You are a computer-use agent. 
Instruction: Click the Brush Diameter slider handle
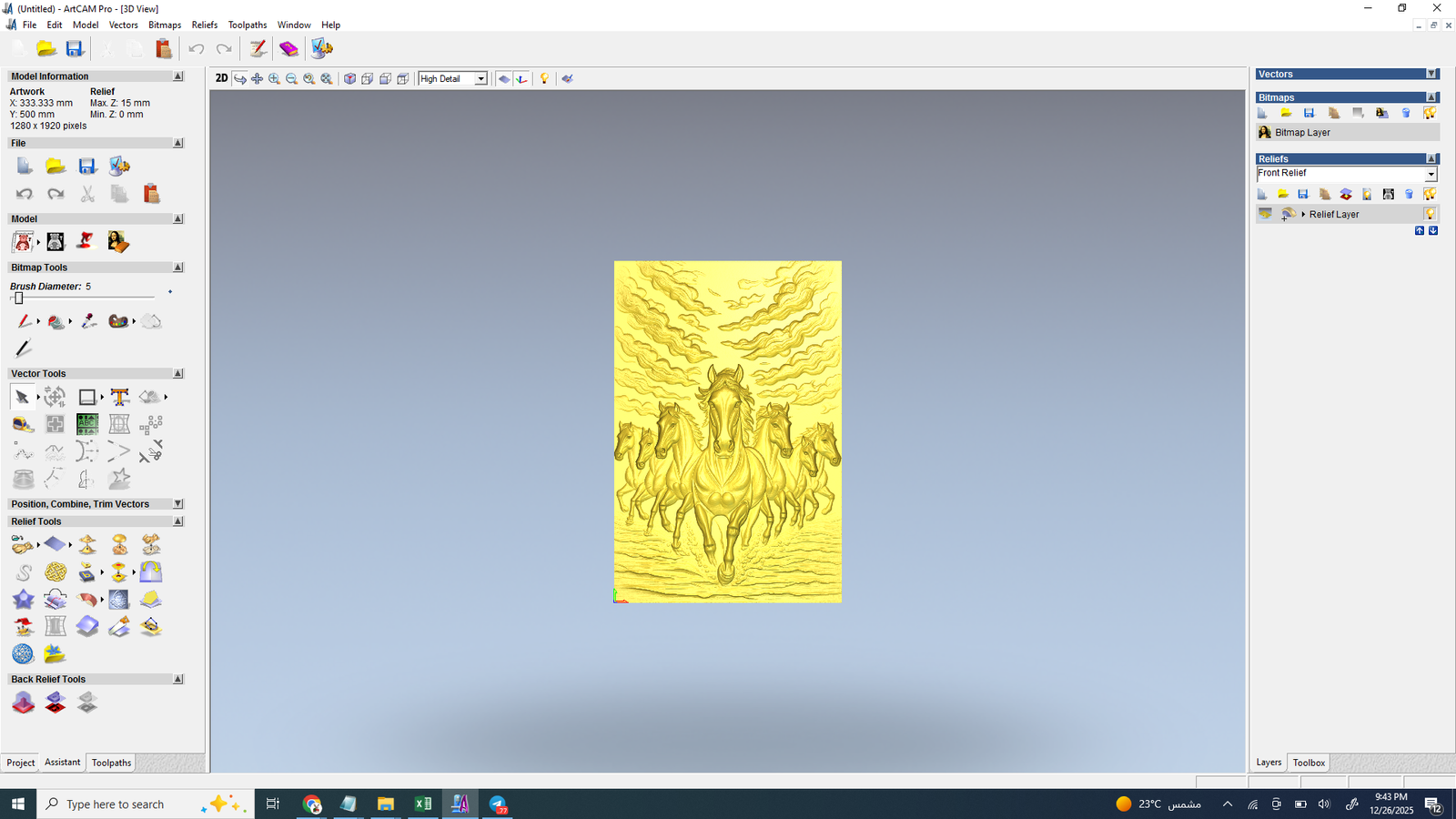coord(18,298)
